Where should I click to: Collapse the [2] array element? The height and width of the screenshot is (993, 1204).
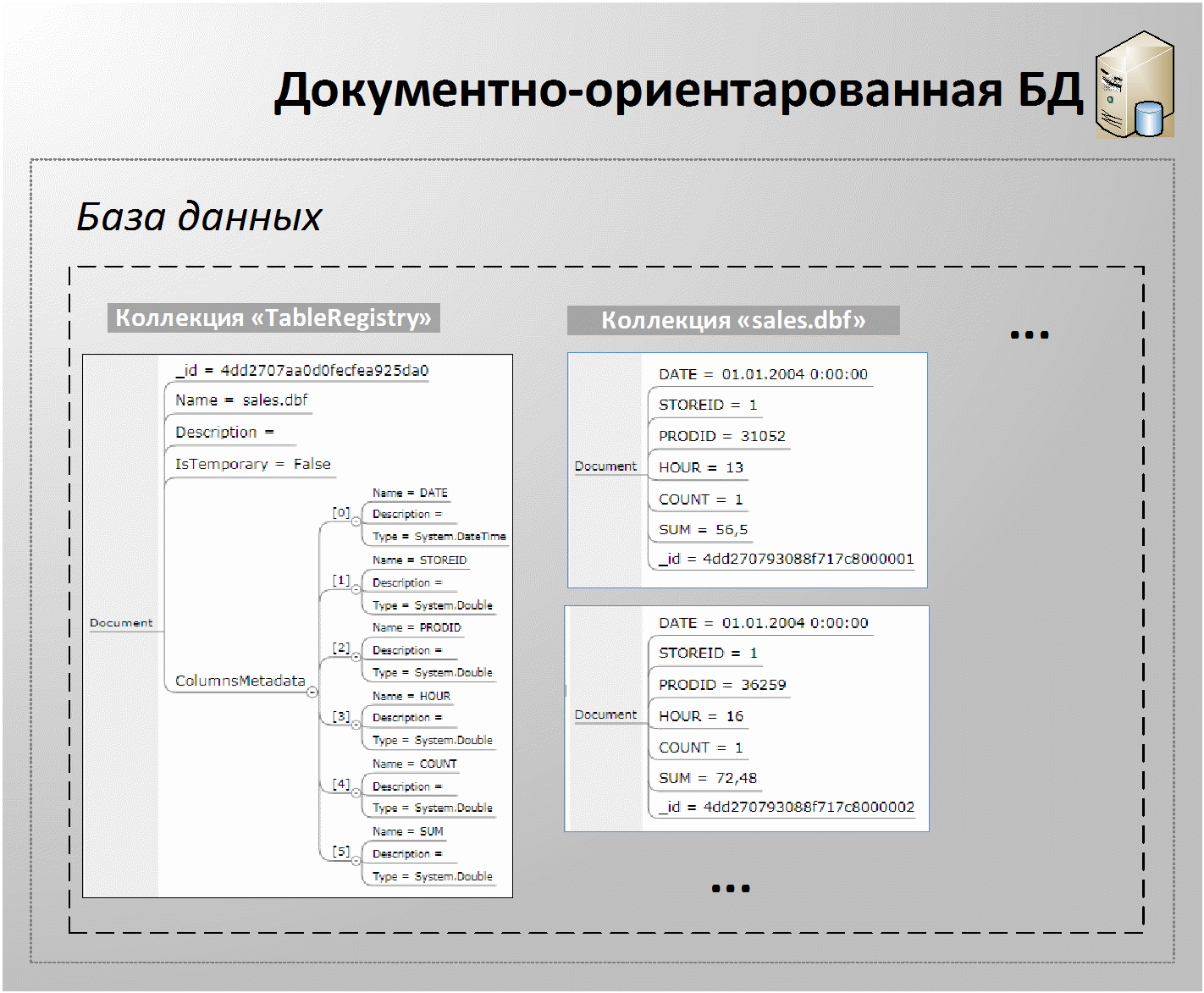(x=356, y=657)
